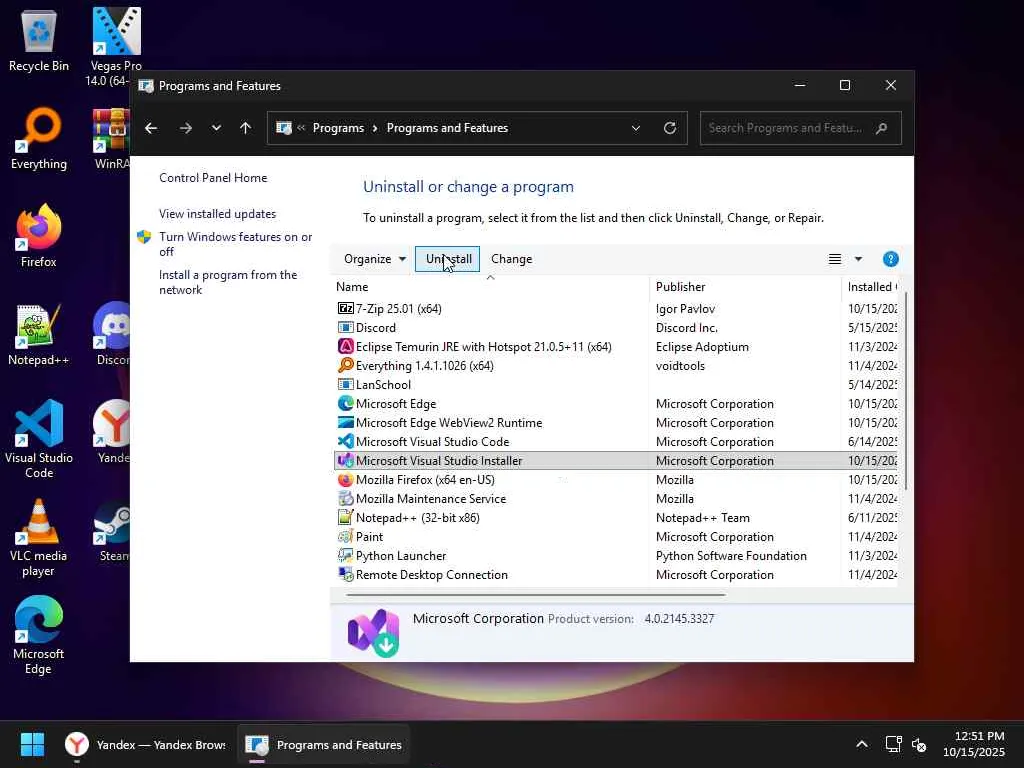Image resolution: width=1024 pixels, height=768 pixels.
Task: Click Programs in the address breadcrumb
Action: tap(338, 128)
